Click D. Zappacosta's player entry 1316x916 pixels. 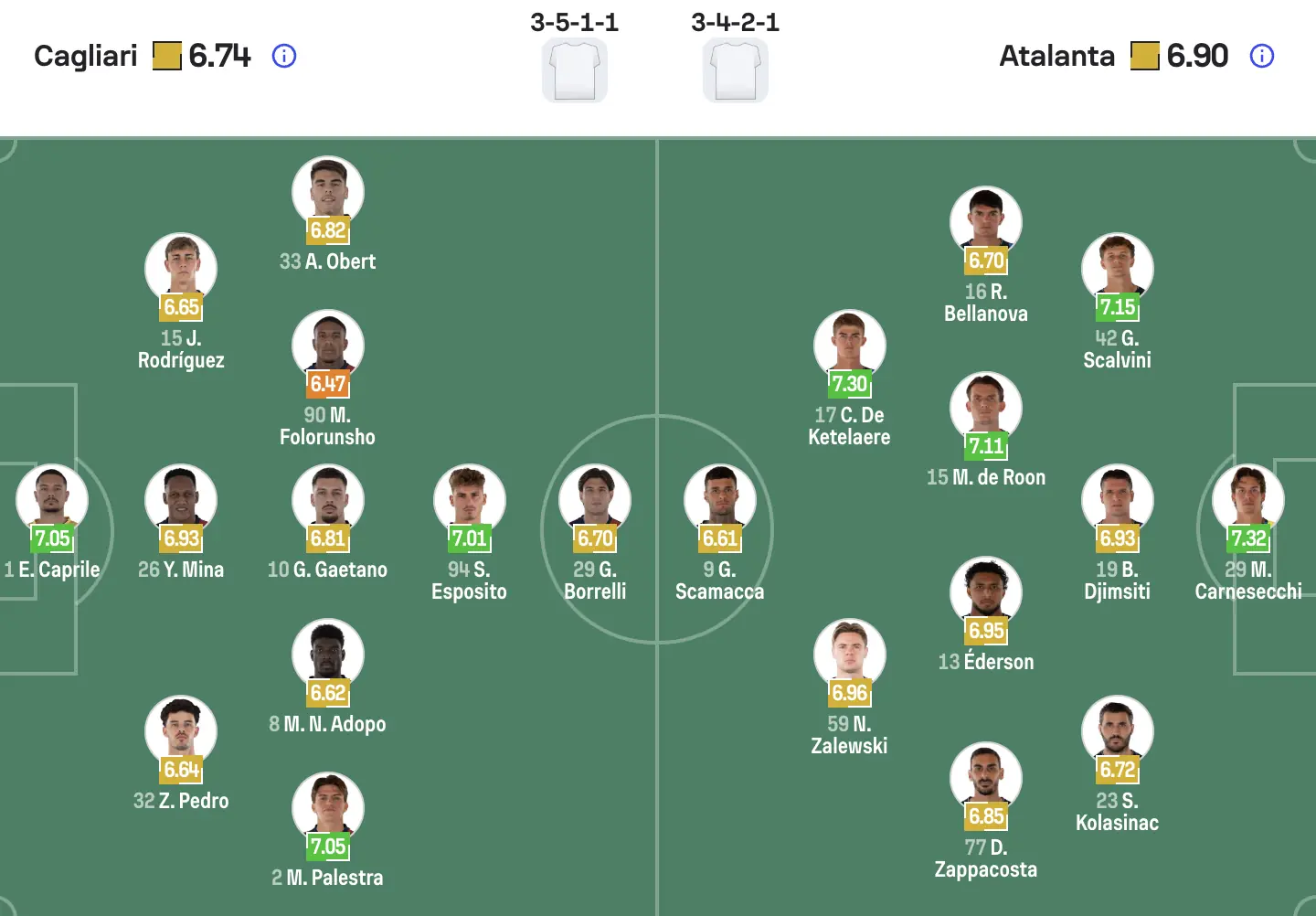pos(986,778)
